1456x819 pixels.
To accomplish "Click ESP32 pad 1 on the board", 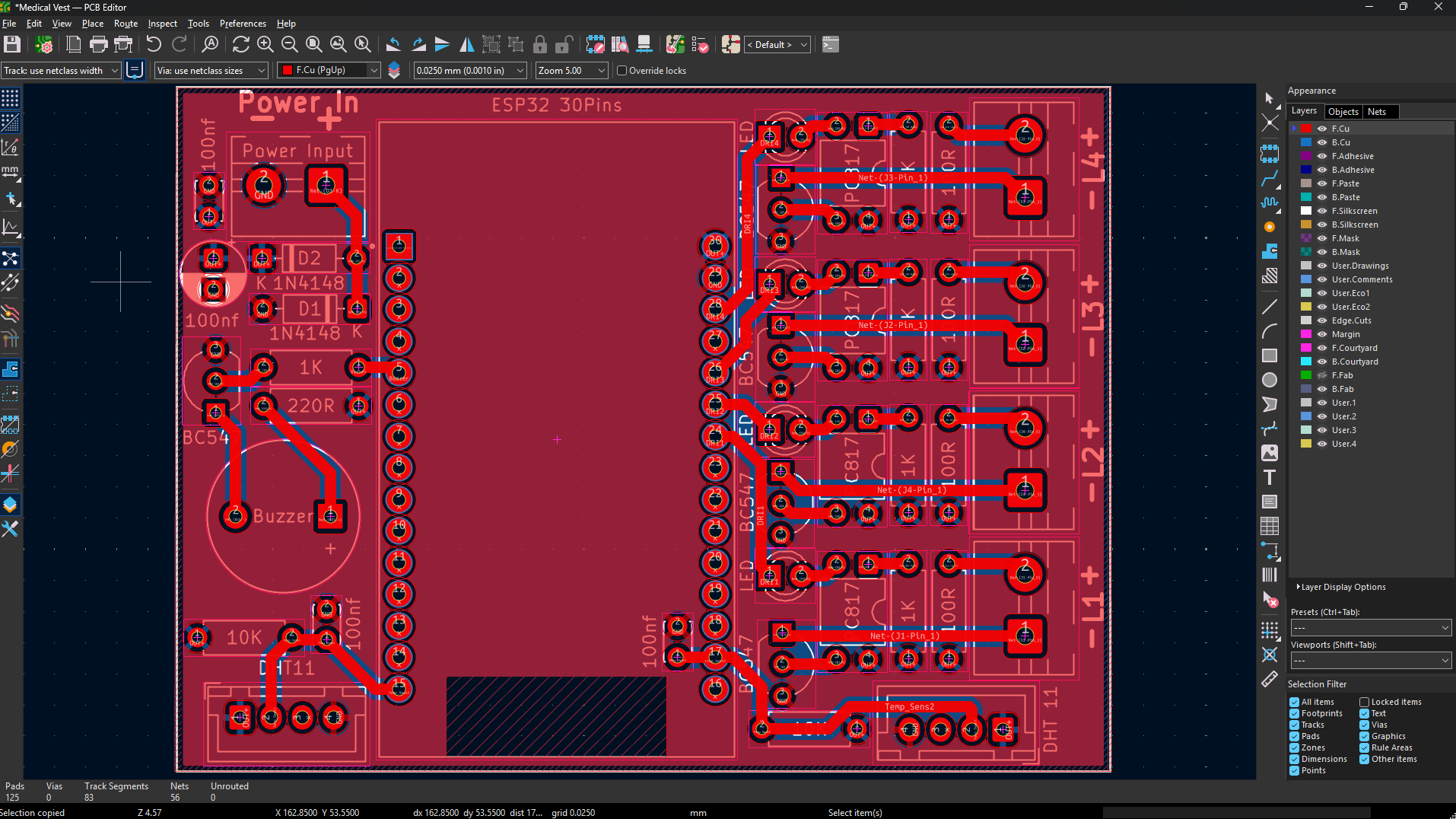I will (x=399, y=246).
